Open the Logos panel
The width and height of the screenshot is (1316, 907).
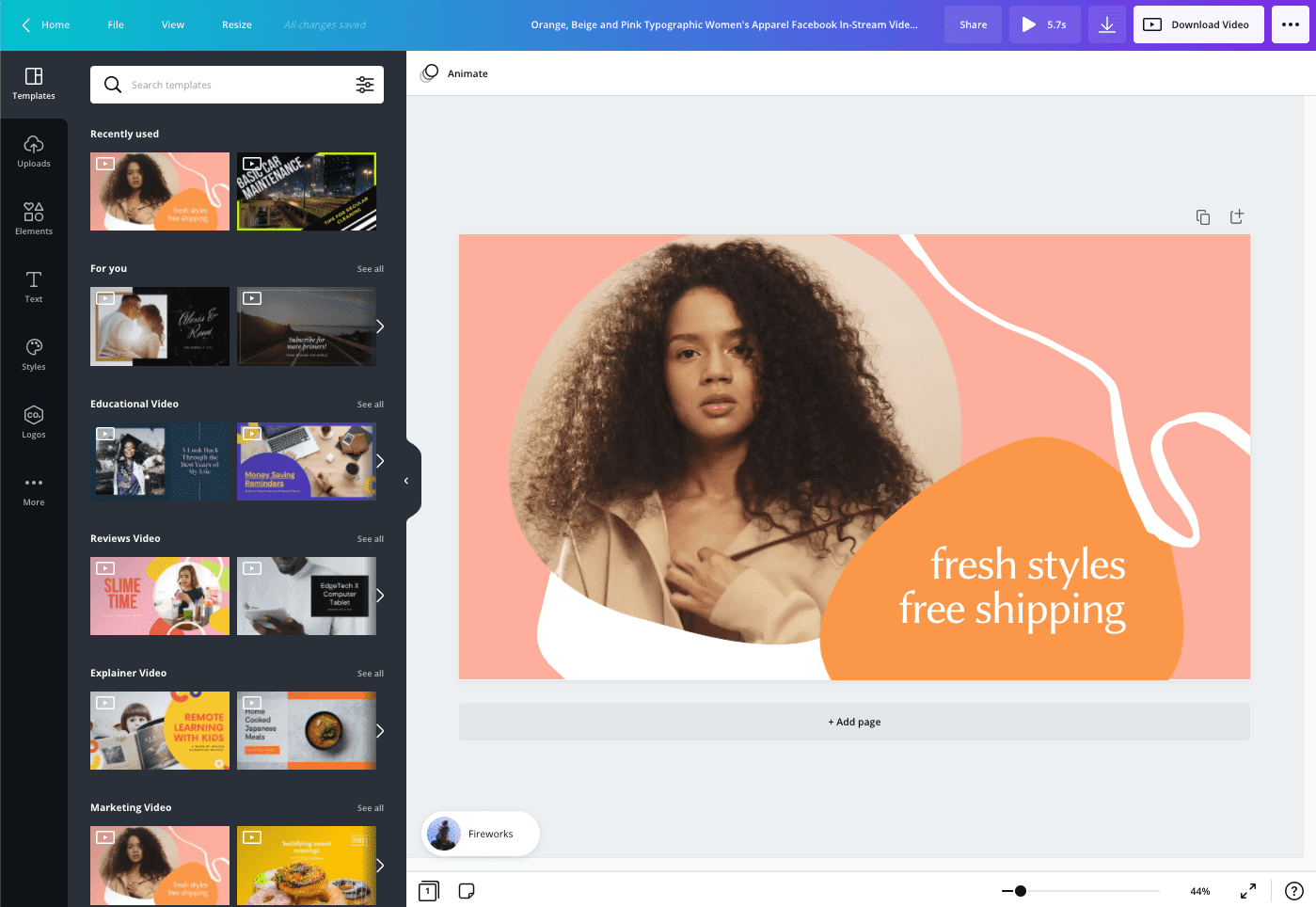(x=34, y=421)
